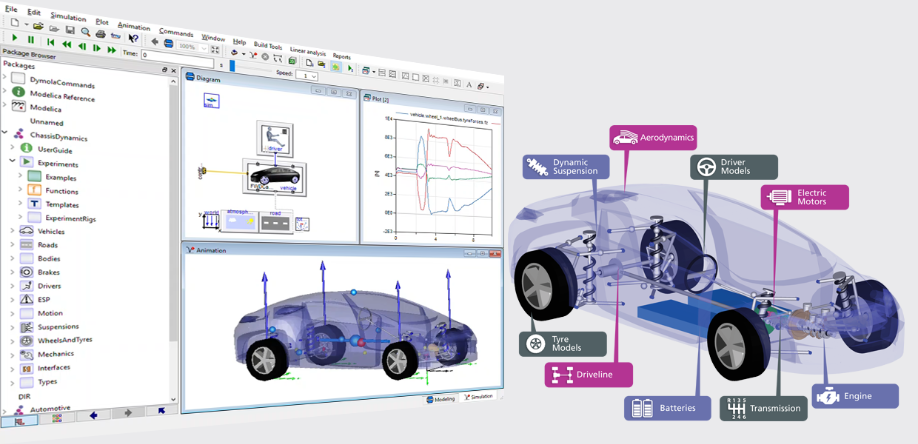Click the magnifying glass search icon
The image size is (918, 444).
[x=85, y=32]
